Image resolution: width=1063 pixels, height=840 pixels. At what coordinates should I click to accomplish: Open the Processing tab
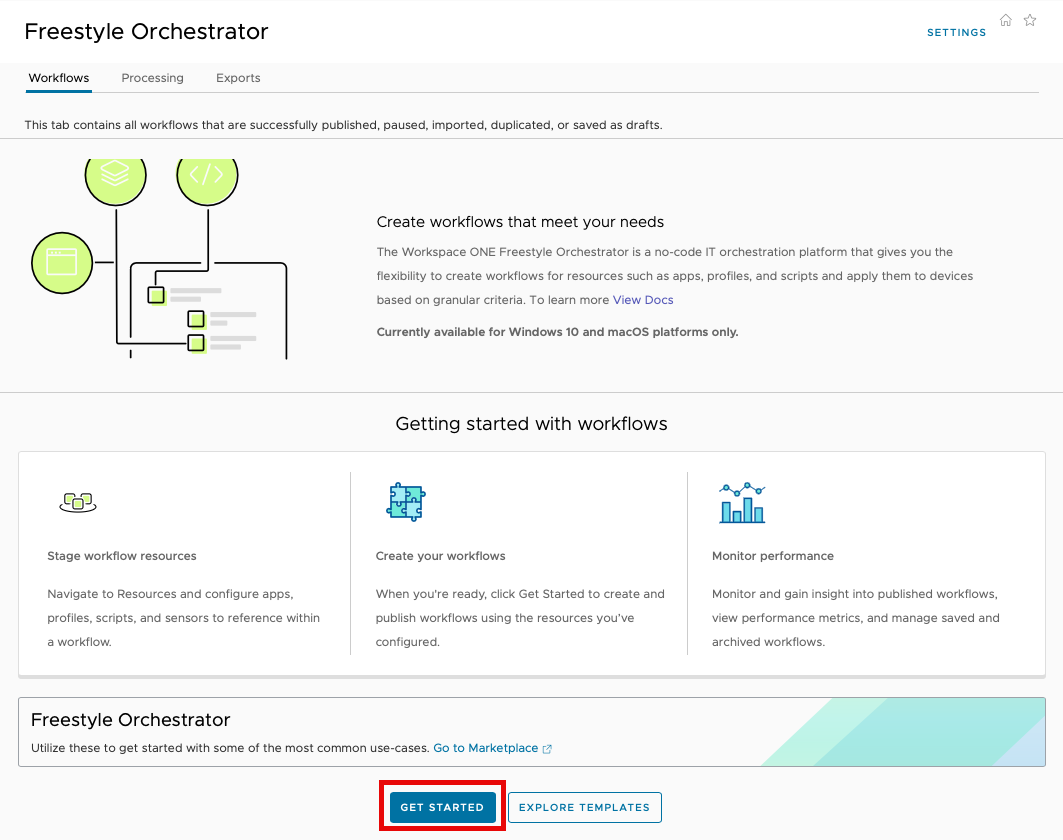tap(152, 78)
